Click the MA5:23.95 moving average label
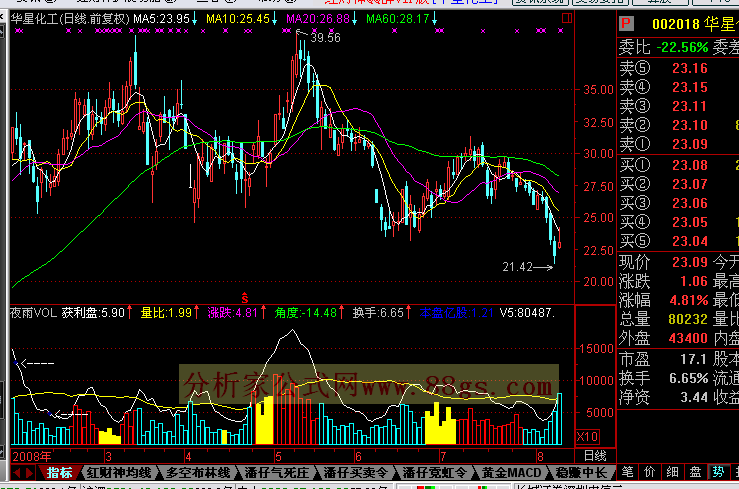739x489 pixels. coord(161,19)
